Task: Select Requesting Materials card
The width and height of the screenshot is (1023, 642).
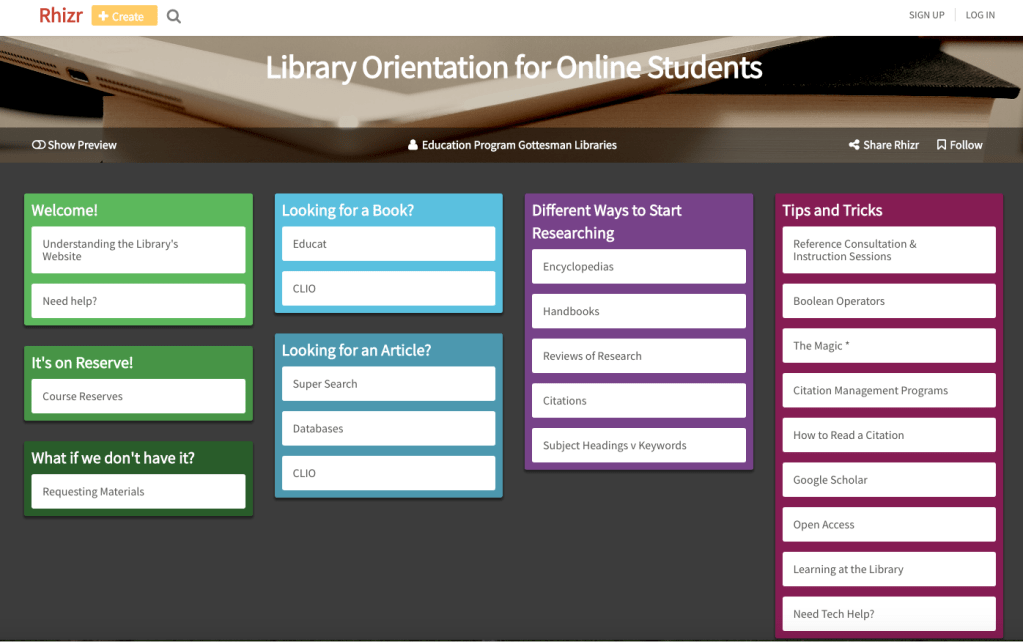Action: point(138,491)
